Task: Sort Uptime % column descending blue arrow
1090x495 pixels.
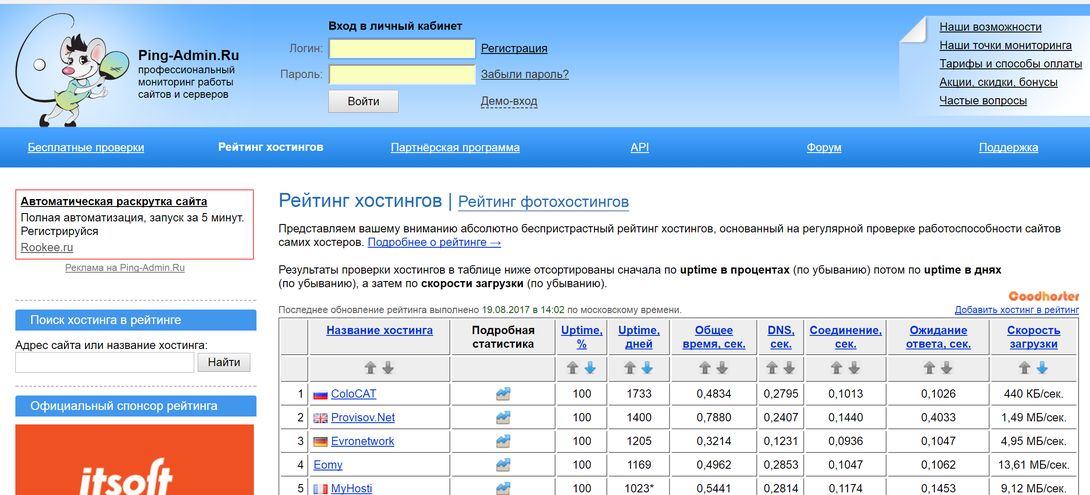Action: click(589, 368)
